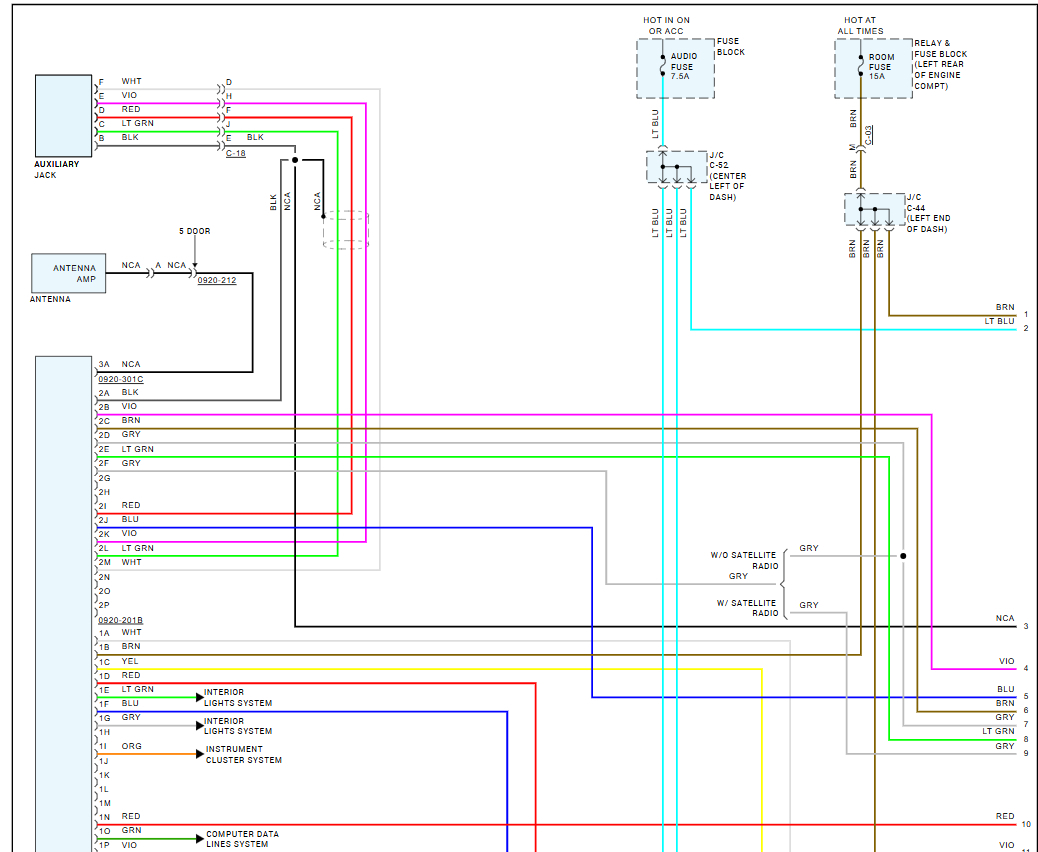Select the splice dot on the GRY satellite wire
1038x852 pixels.
point(903,556)
